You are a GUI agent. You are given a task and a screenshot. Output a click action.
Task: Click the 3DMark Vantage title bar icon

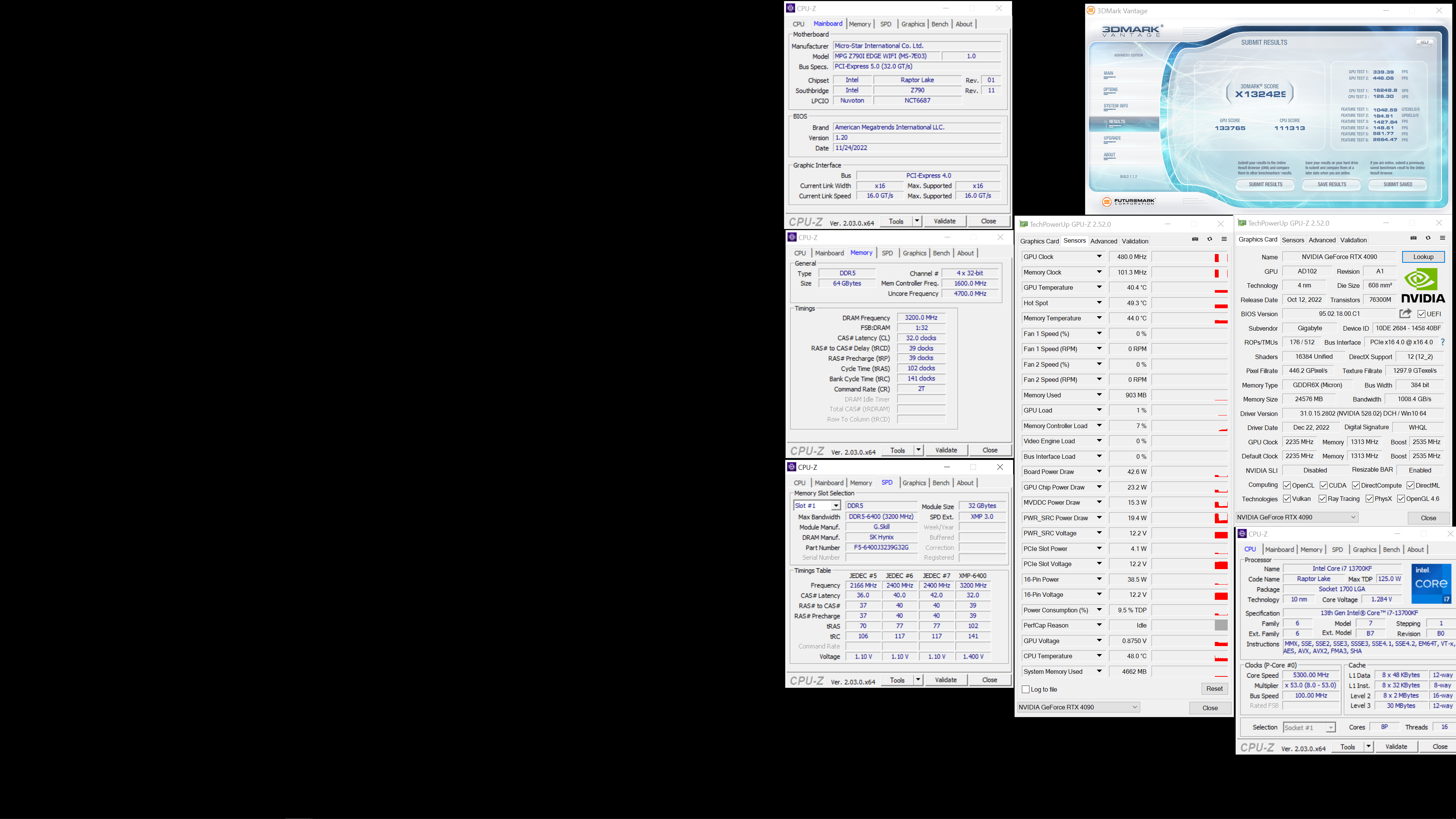(1091, 10)
